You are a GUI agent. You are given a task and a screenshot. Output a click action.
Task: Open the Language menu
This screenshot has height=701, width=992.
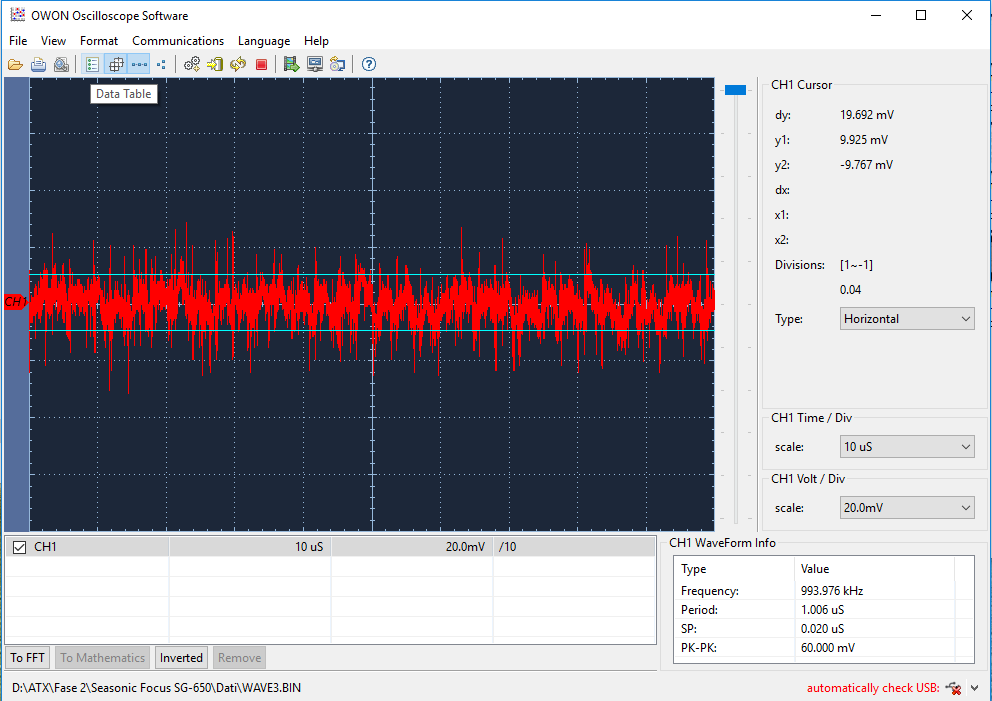tap(264, 40)
